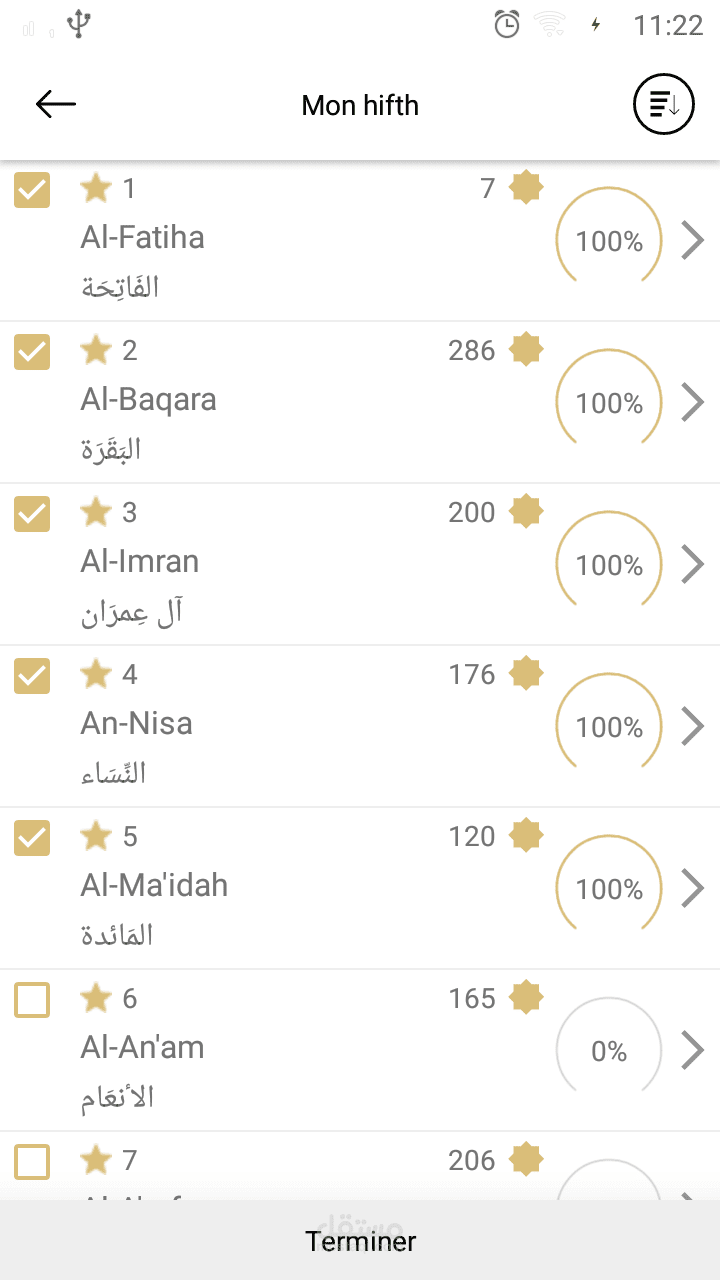The width and height of the screenshot is (720, 1280).
Task: Tap the star icon beside Al-Baqara
Action: [x=96, y=350]
